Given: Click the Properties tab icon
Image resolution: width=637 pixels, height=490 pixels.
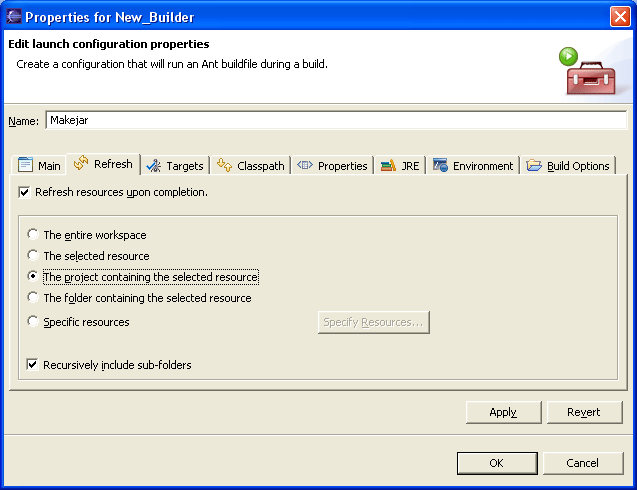Looking at the screenshot, I should coord(305,165).
